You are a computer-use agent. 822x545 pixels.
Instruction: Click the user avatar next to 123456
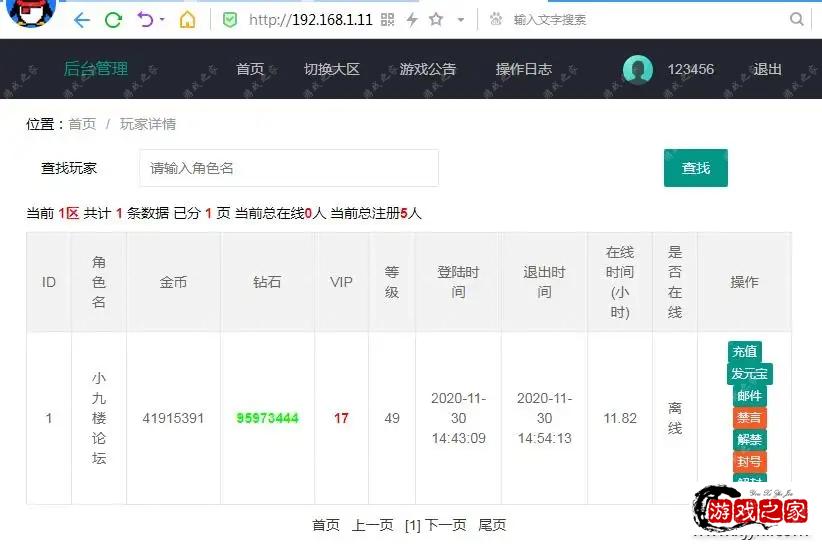coord(638,69)
